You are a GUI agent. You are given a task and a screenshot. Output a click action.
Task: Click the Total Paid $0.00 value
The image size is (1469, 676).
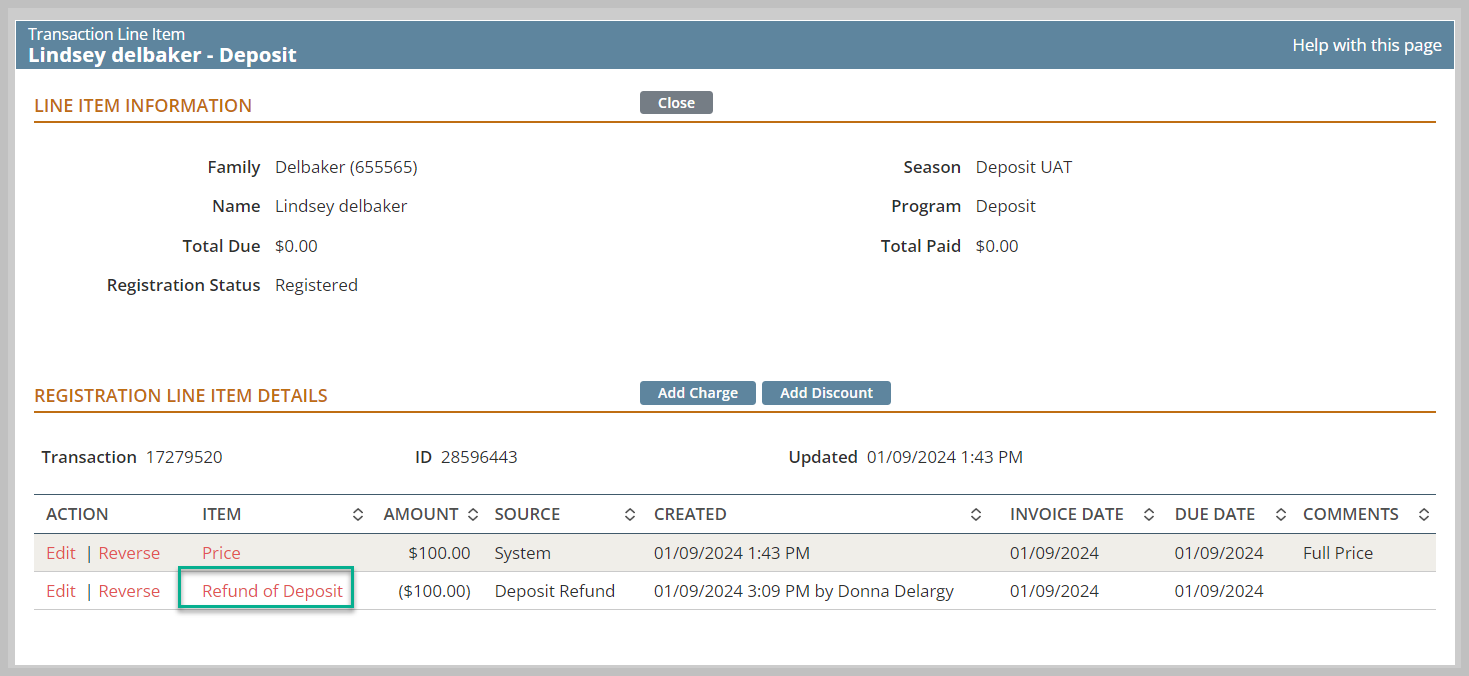(997, 246)
